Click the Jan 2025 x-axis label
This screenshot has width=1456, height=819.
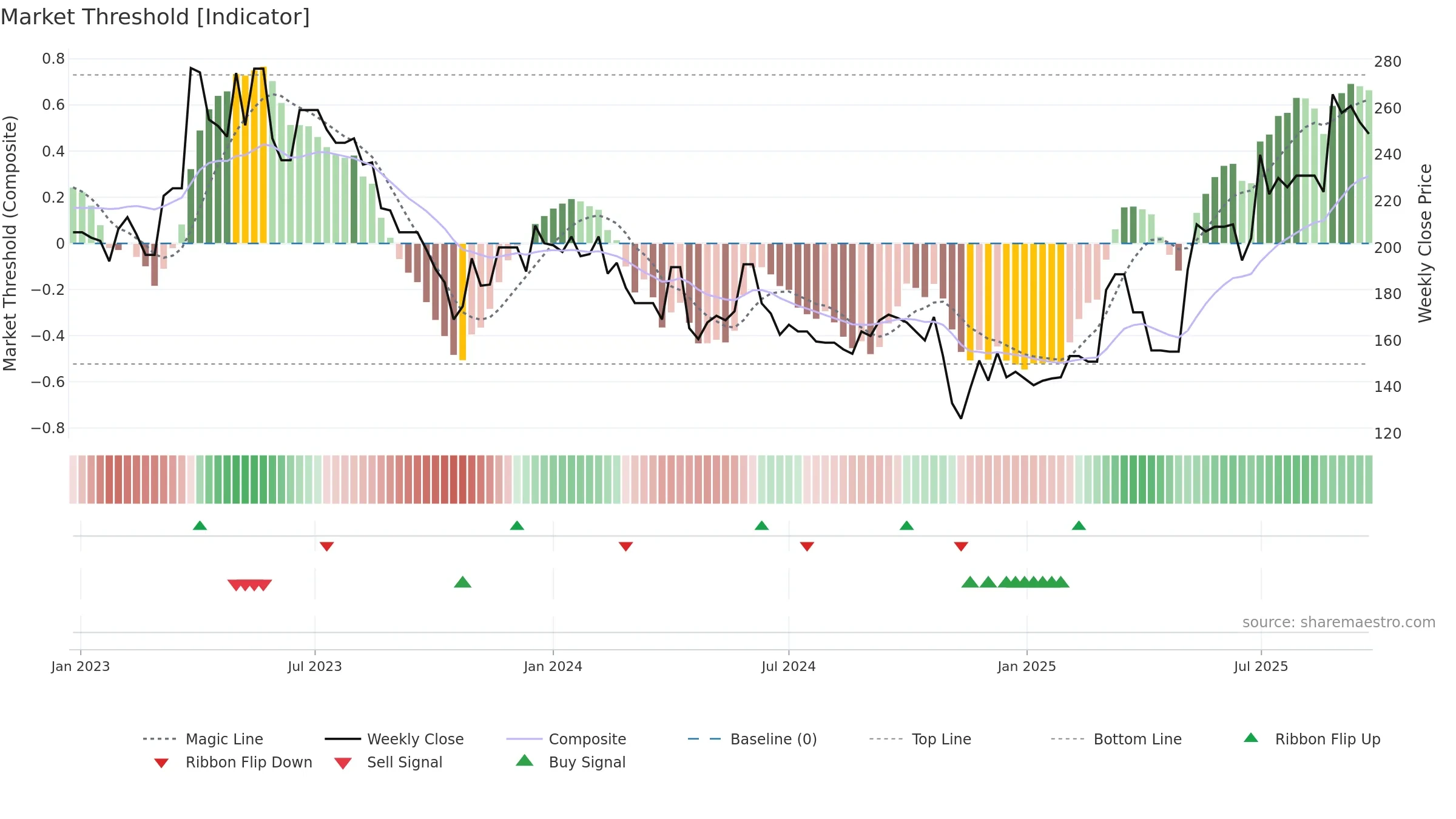pos(1026,666)
